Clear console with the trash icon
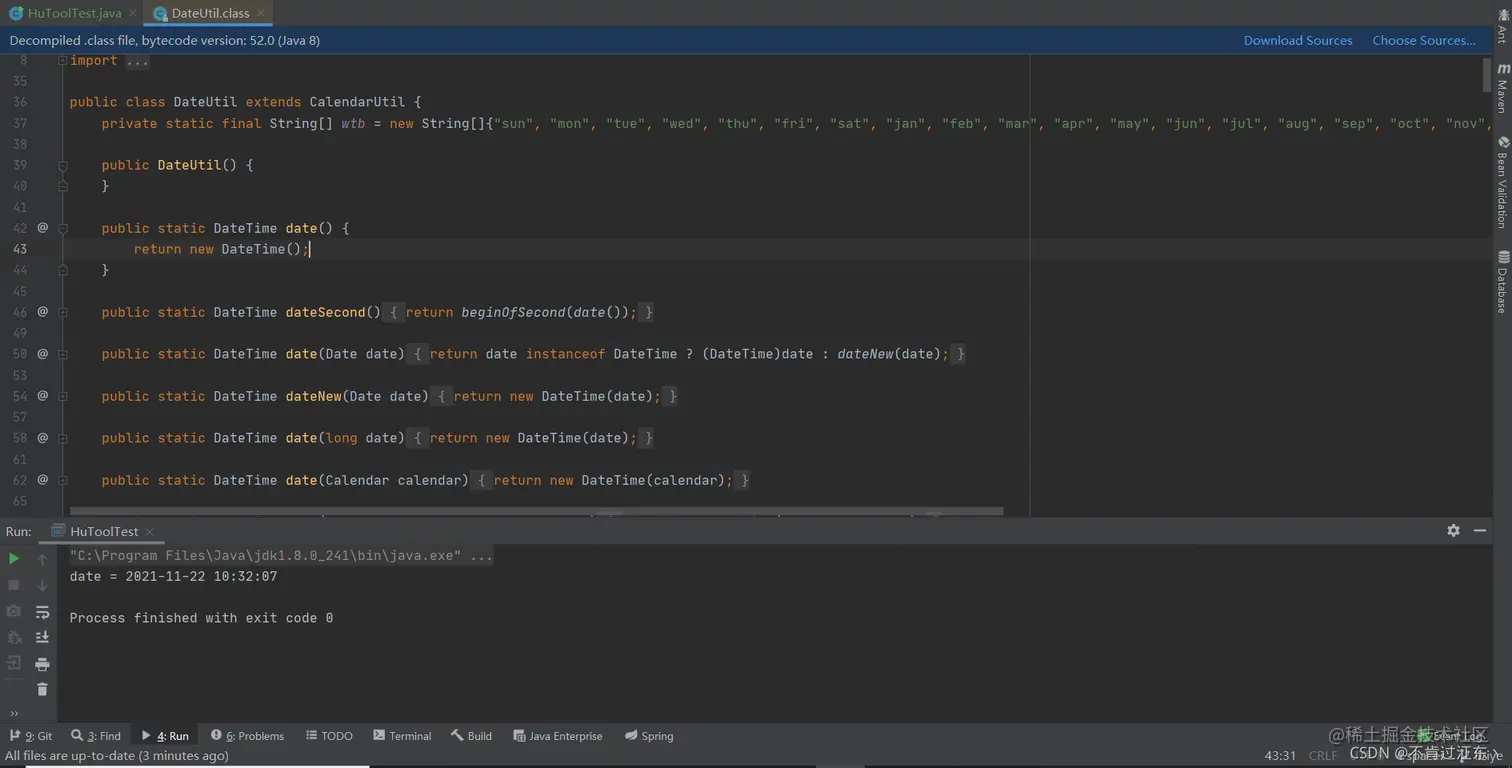The image size is (1512, 768). click(42, 689)
